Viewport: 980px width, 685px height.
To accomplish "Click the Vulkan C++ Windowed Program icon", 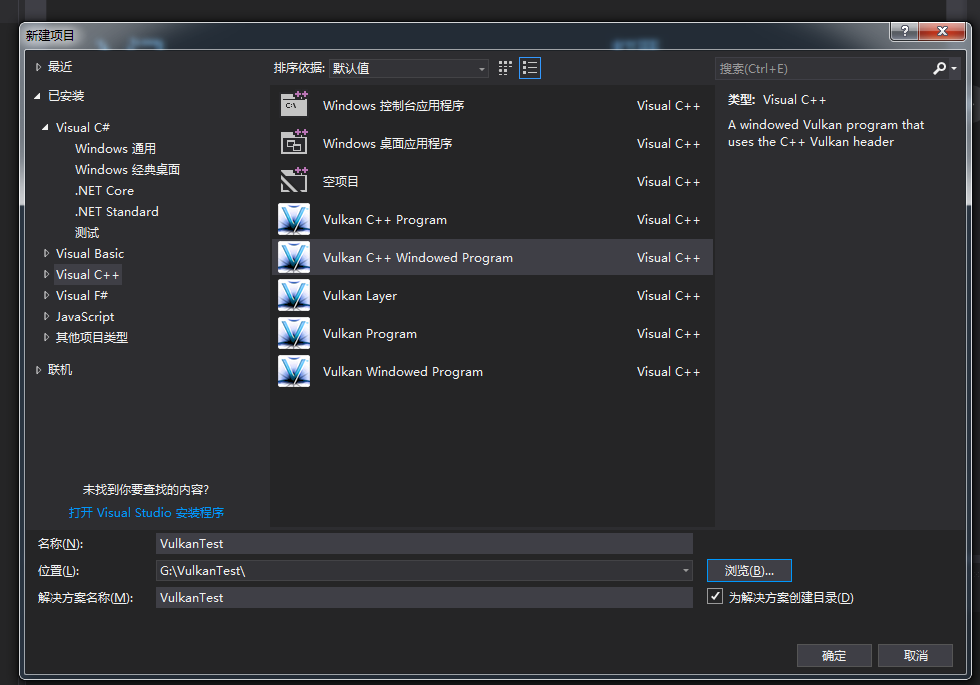I will [x=294, y=257].
